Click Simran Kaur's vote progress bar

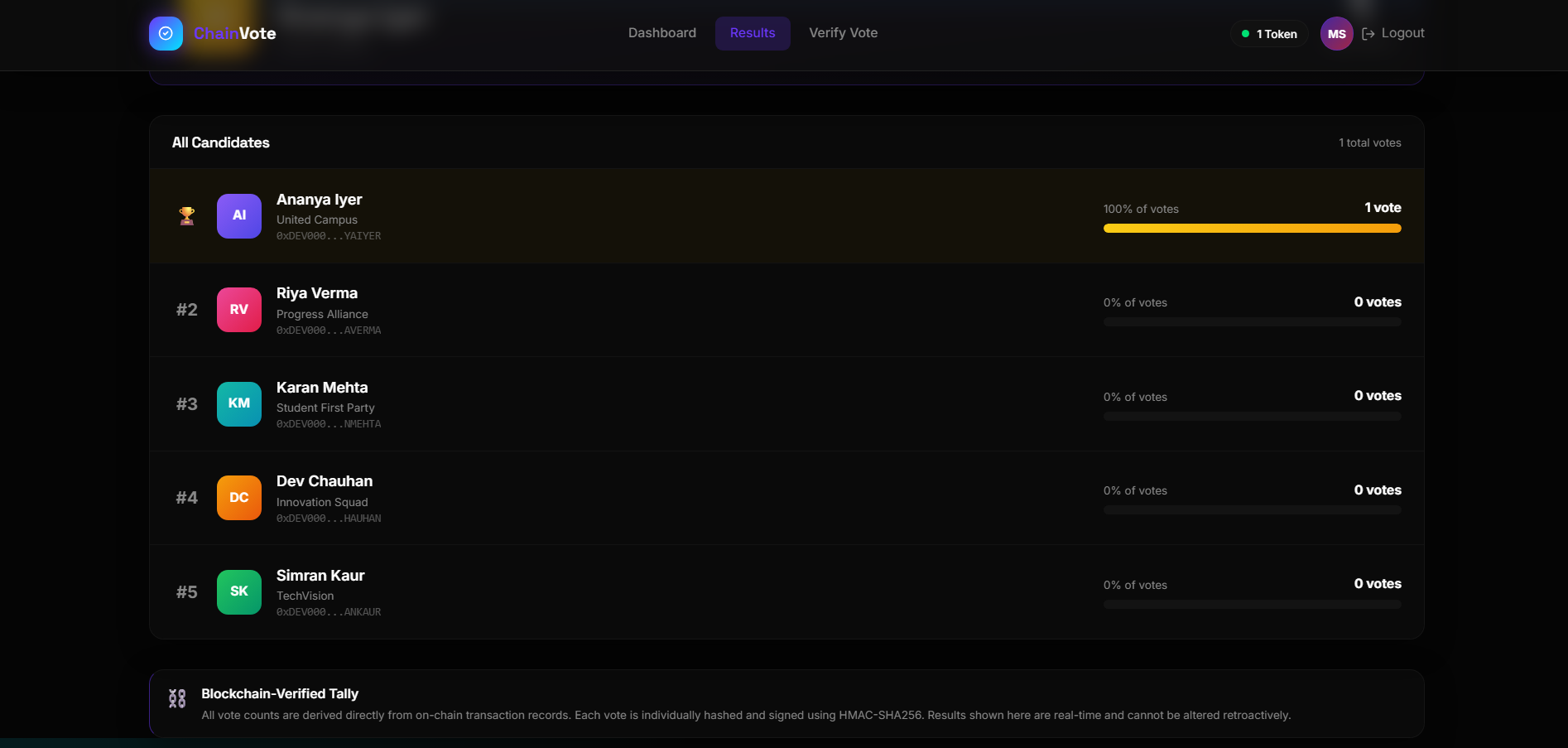click(1253, 605)
